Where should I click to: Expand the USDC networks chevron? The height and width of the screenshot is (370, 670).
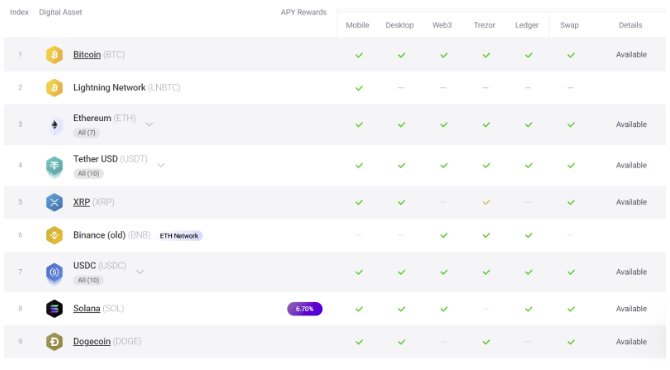point(140,272)
